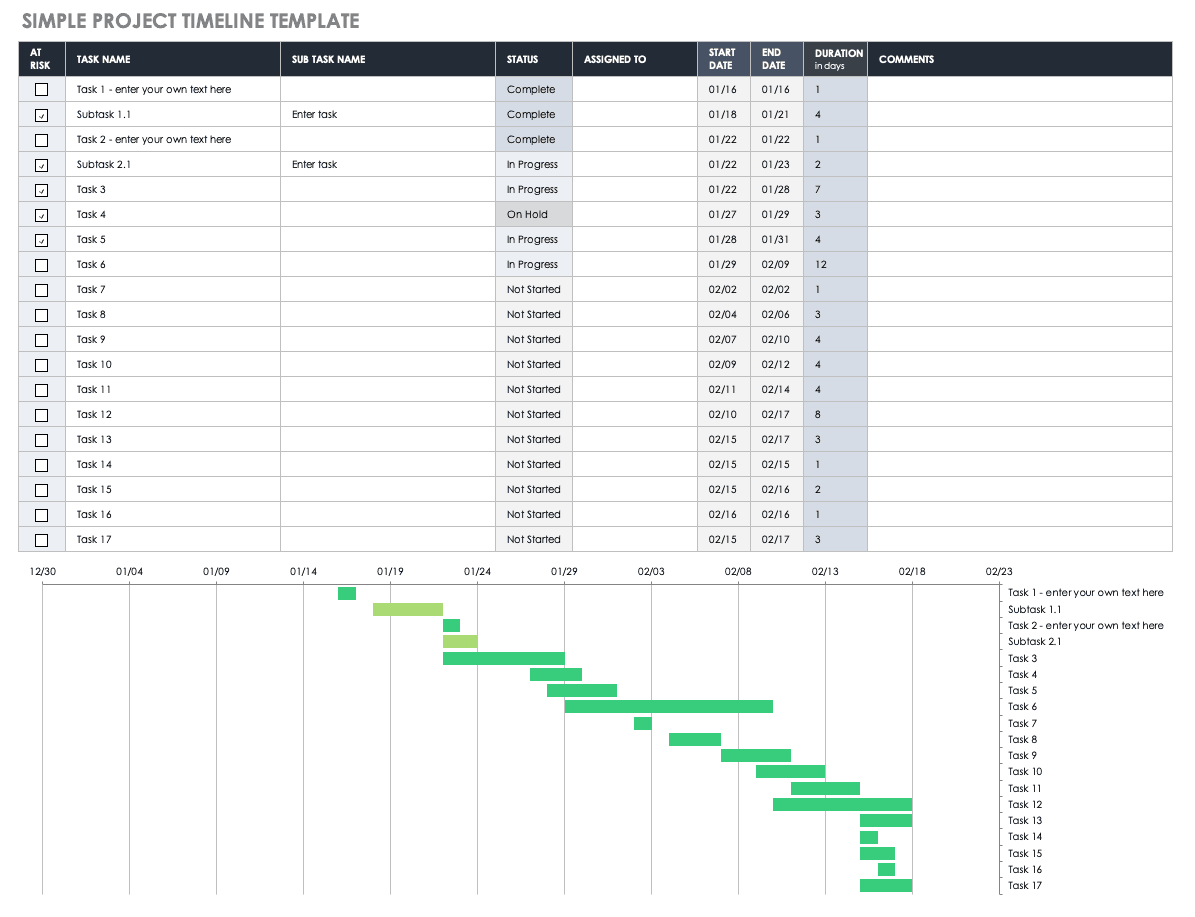Uncheck the At Risk box for Task 4
The height and width of the screenshot is (917, 1195).
pos(41,214)
